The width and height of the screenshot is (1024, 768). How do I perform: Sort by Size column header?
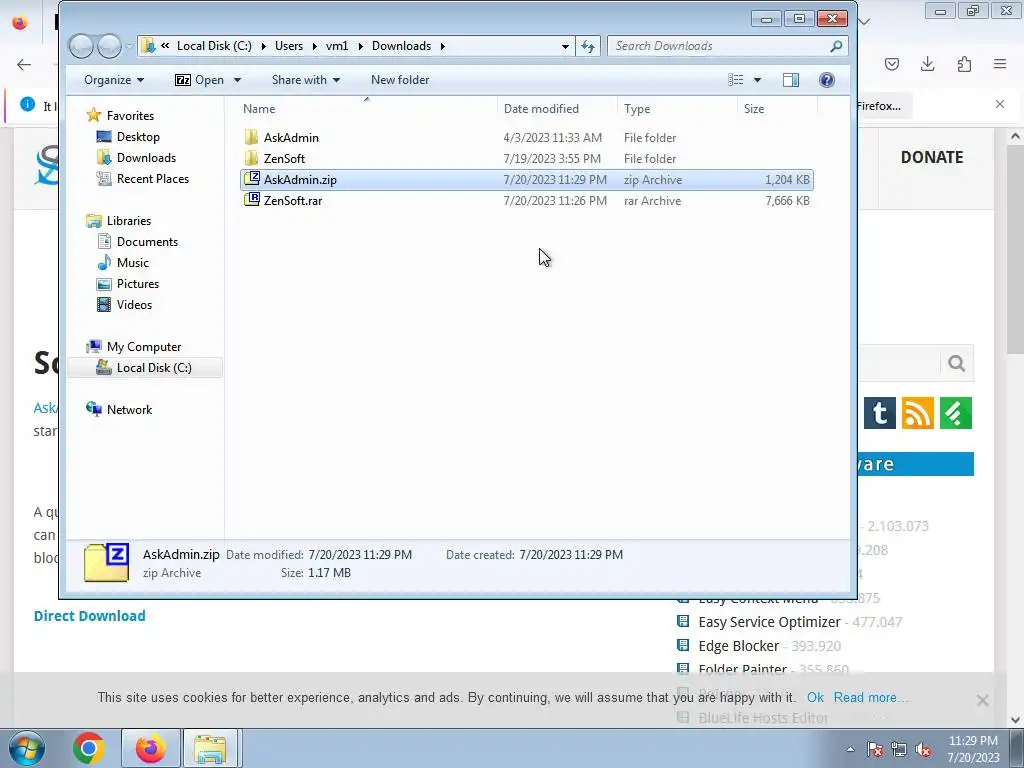point(776,108)
